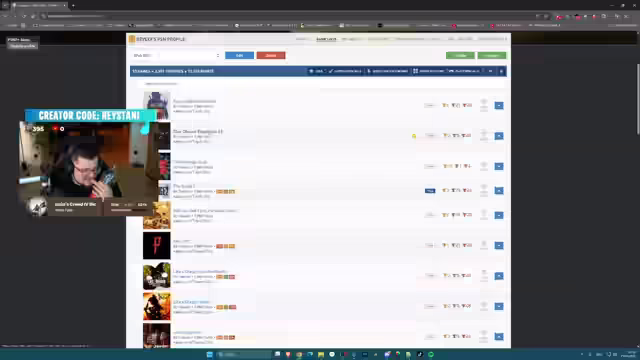The image size is (640, 360).
Task: Open the Windows Start menu
Action: click(209, 354)
